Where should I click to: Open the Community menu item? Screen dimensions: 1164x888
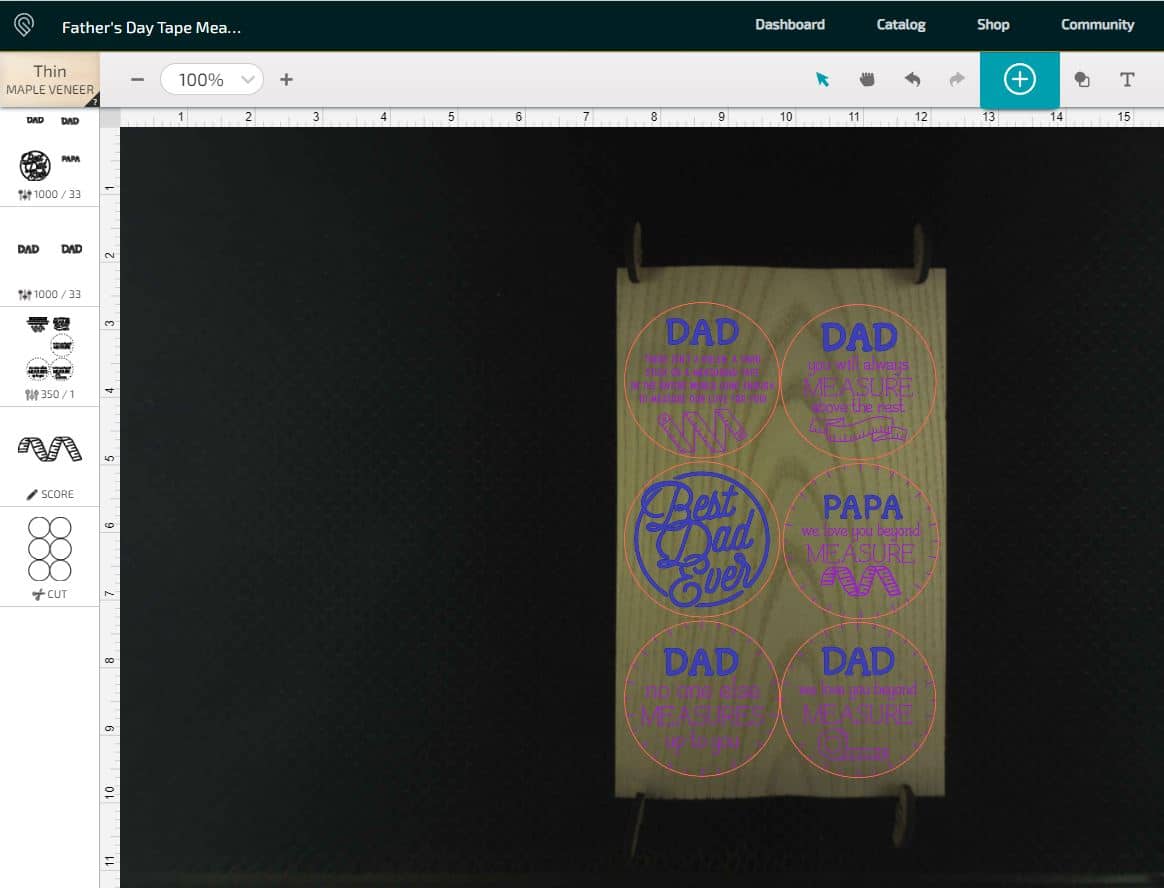point(1097,25)
